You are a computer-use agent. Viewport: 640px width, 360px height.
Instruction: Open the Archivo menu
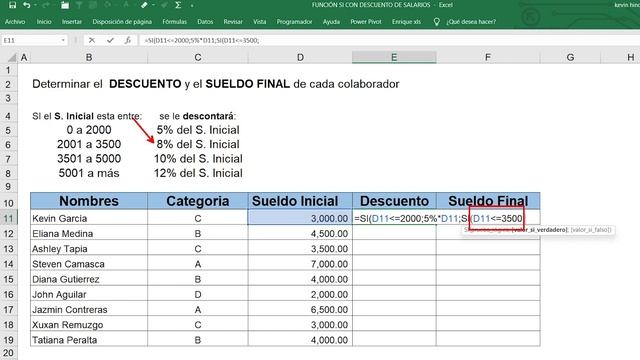point(15,22)
